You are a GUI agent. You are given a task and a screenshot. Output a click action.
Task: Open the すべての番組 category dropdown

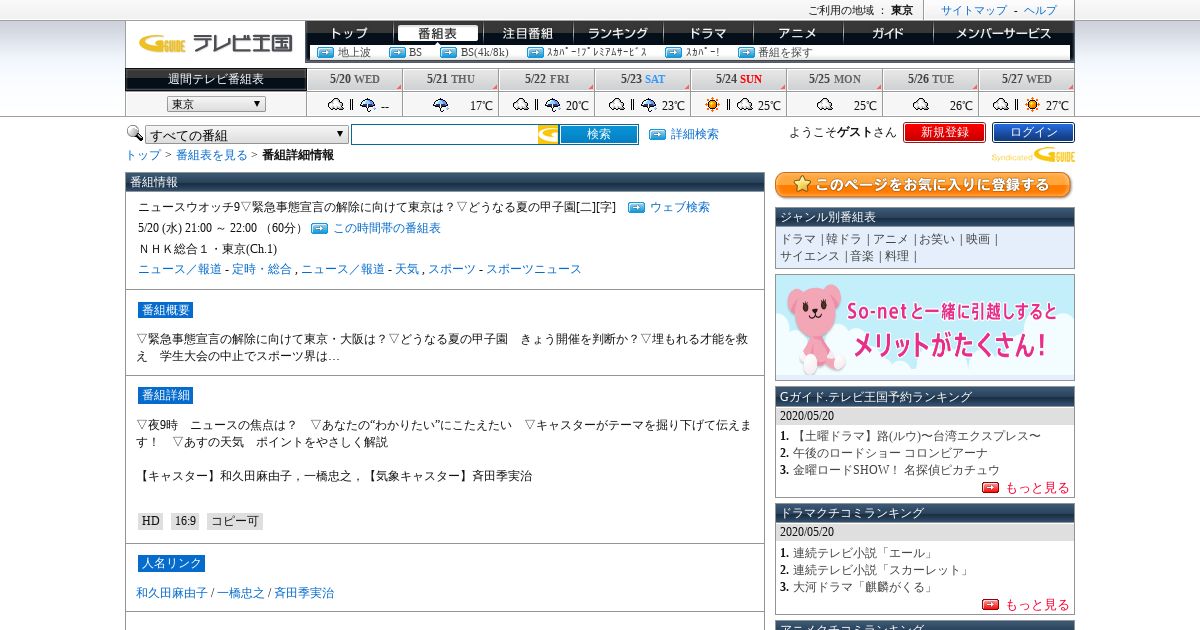(247, 135)
